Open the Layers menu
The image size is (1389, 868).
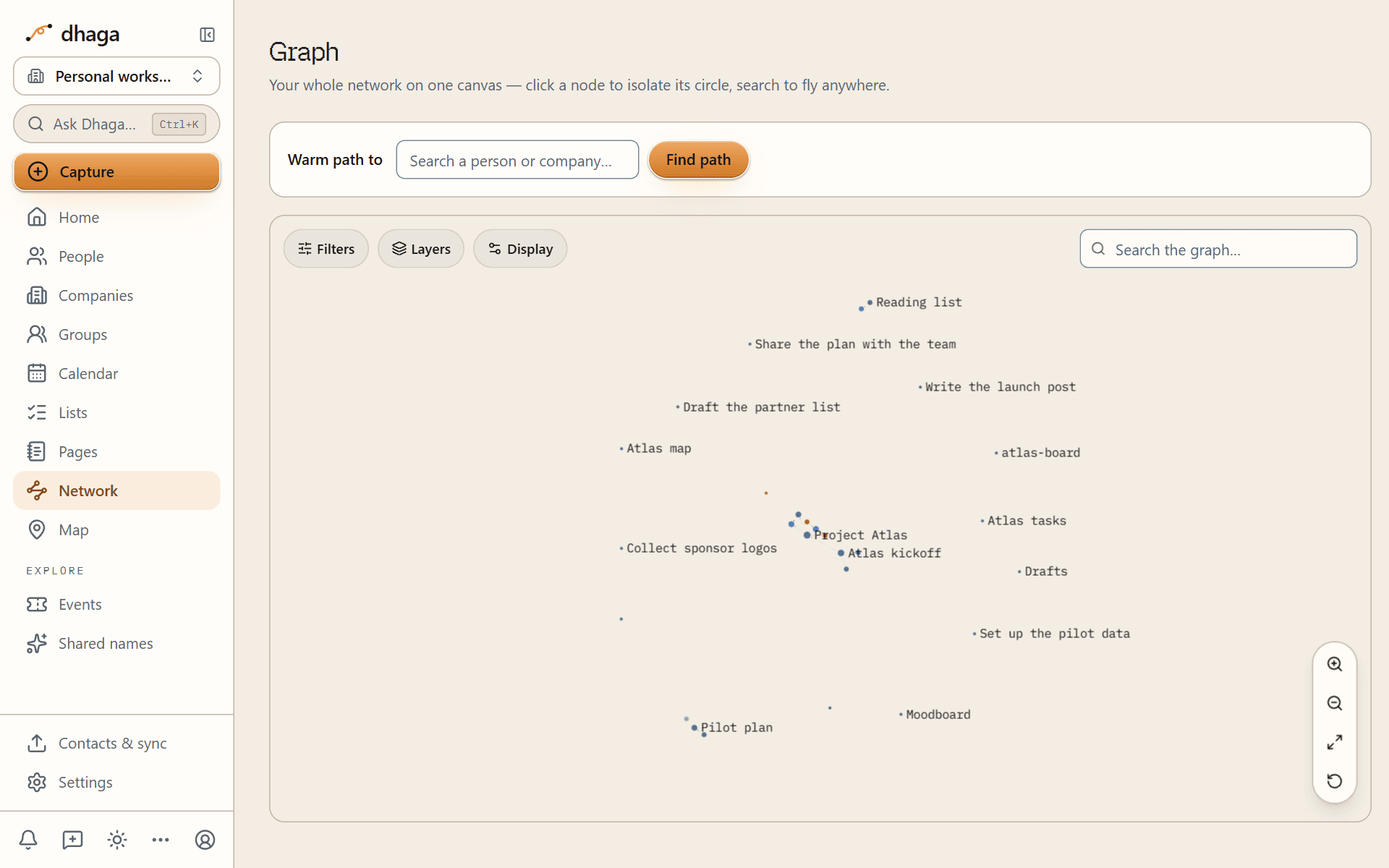[x=421, y=249]
